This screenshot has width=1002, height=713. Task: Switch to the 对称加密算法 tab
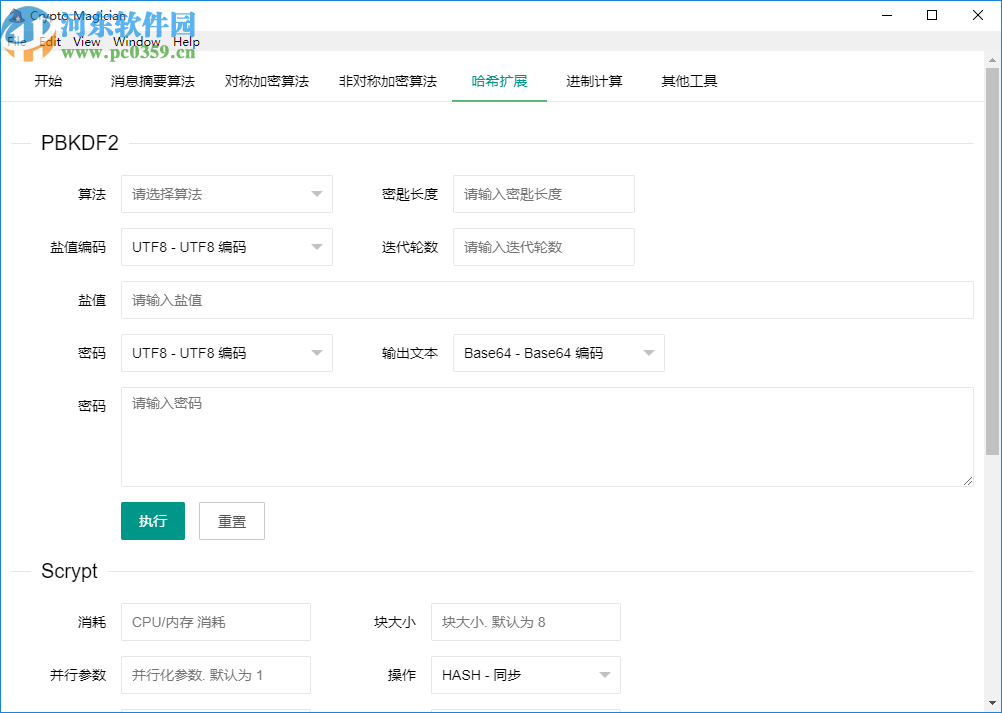(x=266, y=81)
